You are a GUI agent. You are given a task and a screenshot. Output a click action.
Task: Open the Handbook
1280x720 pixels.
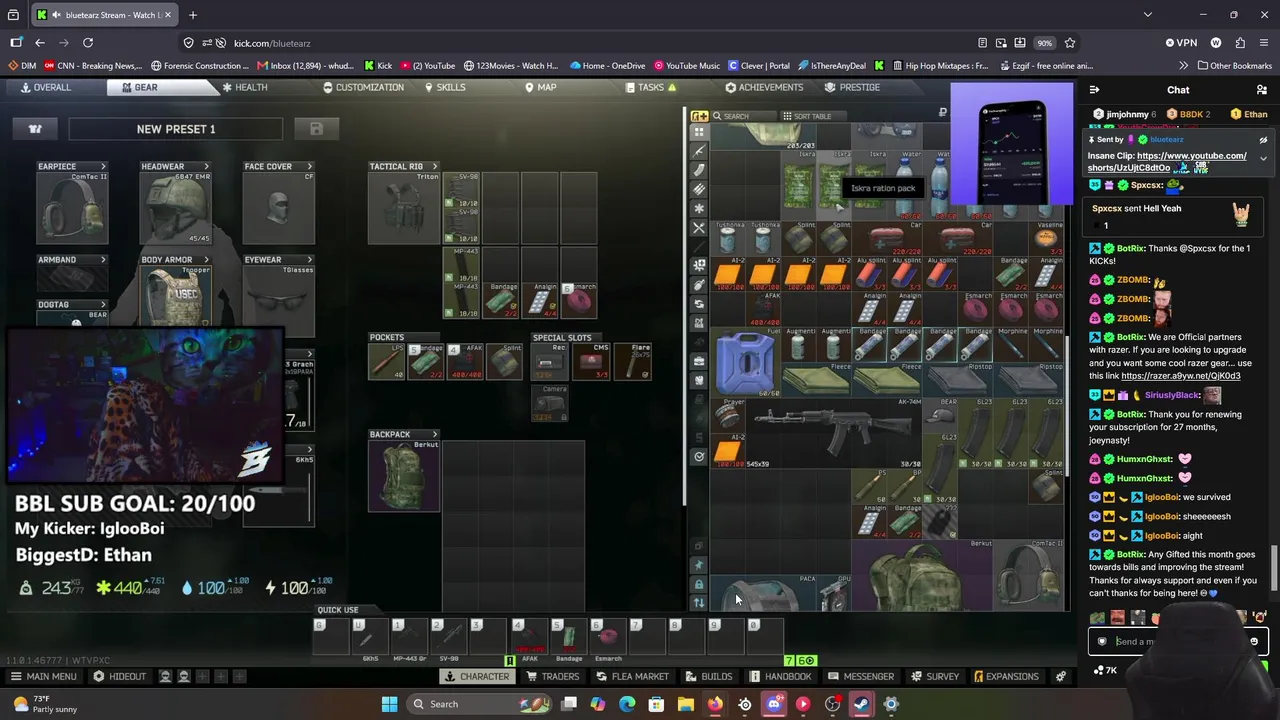[781, 676]
